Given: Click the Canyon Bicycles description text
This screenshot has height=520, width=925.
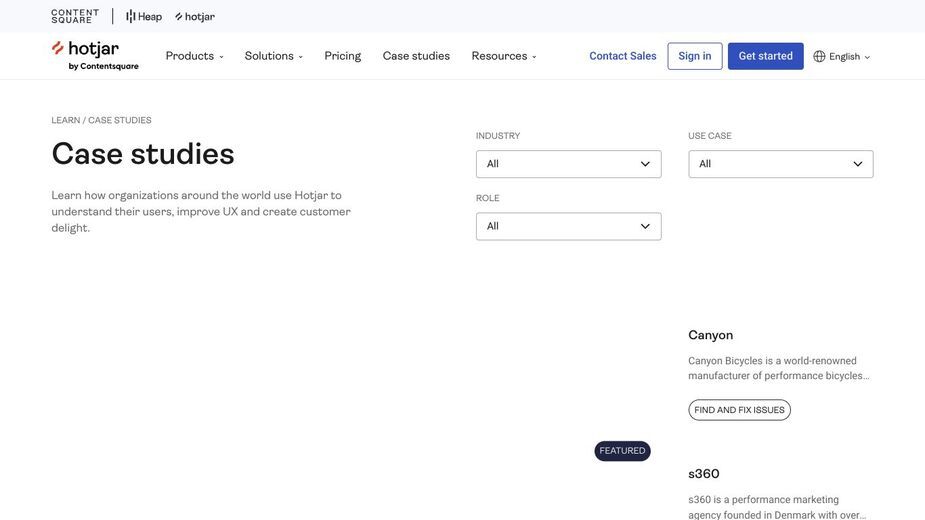Looking at the screenshot, I should tap(778, 368).
